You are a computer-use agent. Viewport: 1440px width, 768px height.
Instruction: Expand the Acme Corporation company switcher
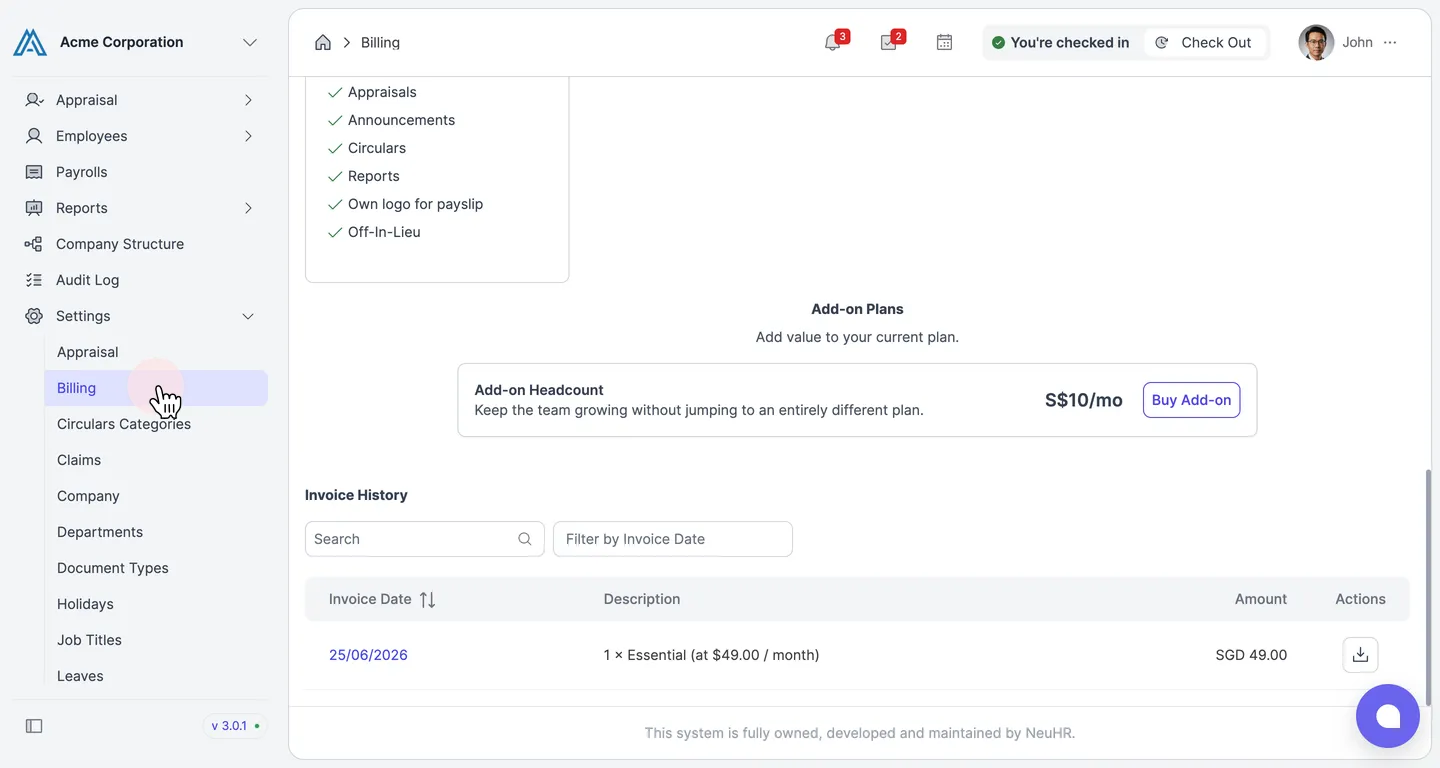tap(250, 42)
